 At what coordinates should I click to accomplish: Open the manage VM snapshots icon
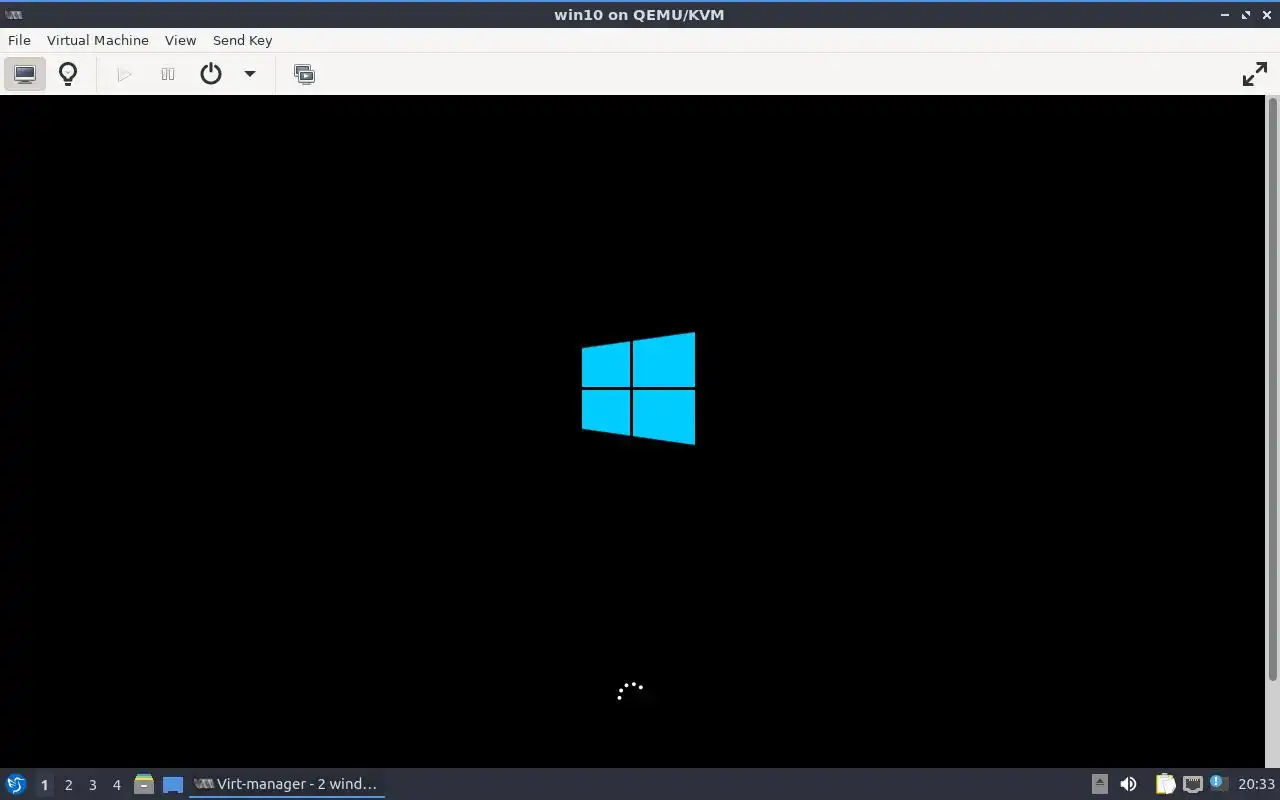[x=304, y=74]
